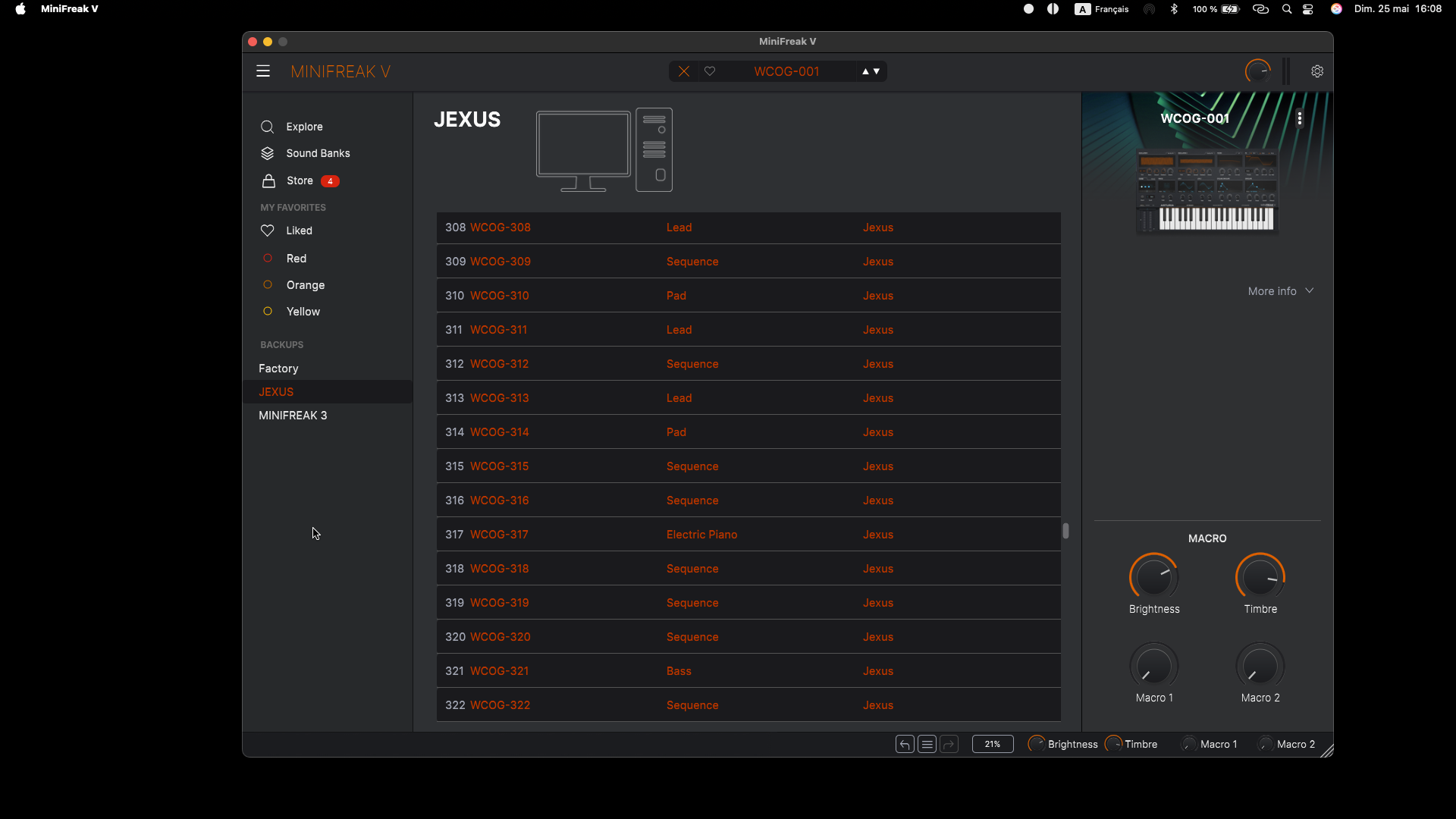Click the bottom bar Macro 1 mini knob
This screenshot has height=819, width=1456.
1189,744
